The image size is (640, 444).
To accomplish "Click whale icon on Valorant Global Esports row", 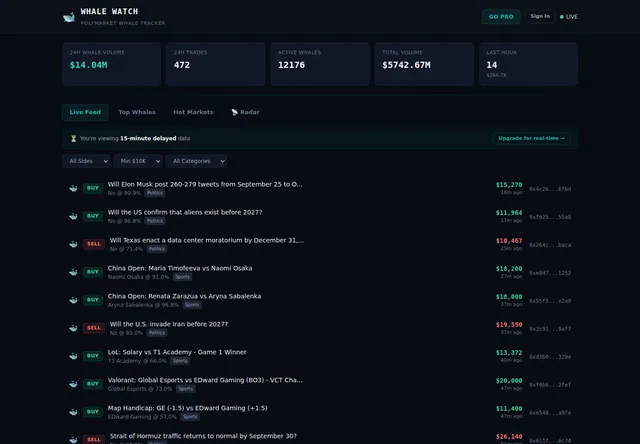I will tap(73, 384).
